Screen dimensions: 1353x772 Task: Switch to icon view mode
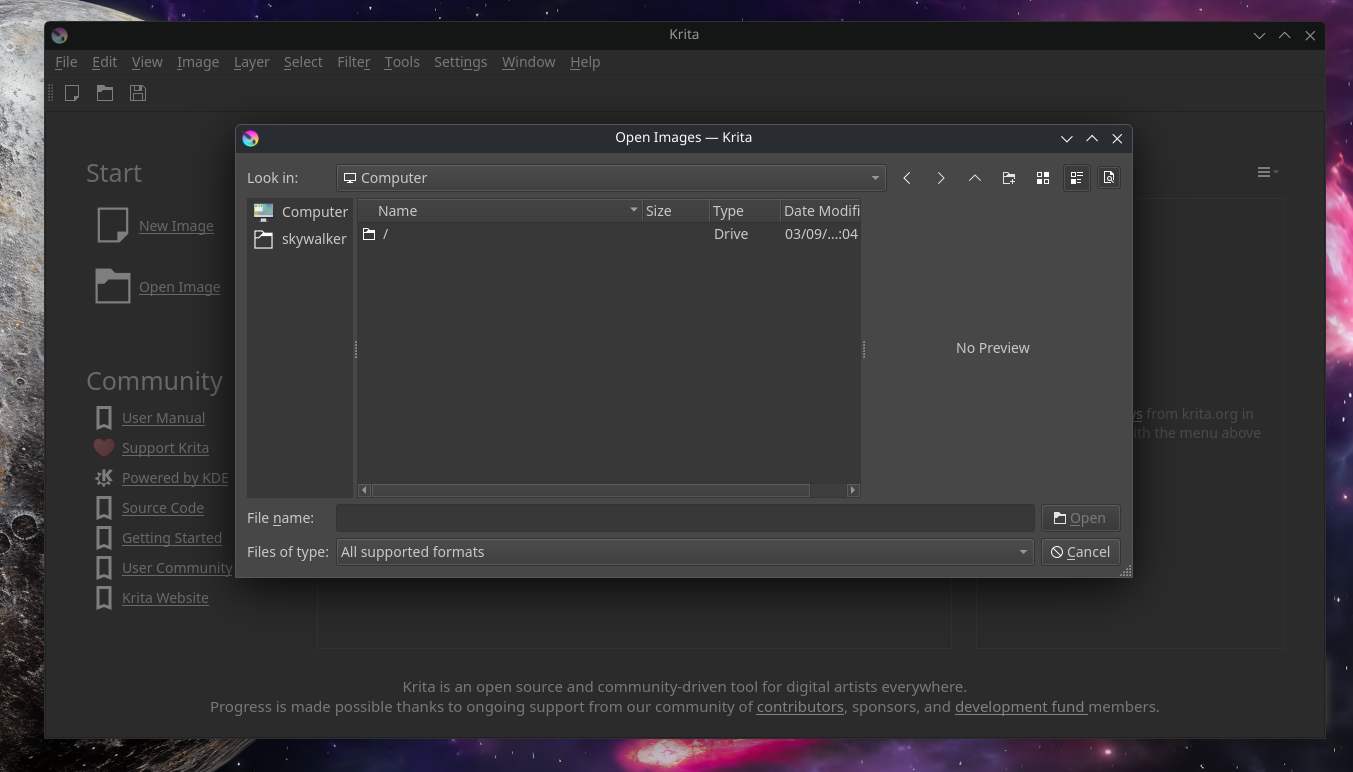[x=1043, y=178]
